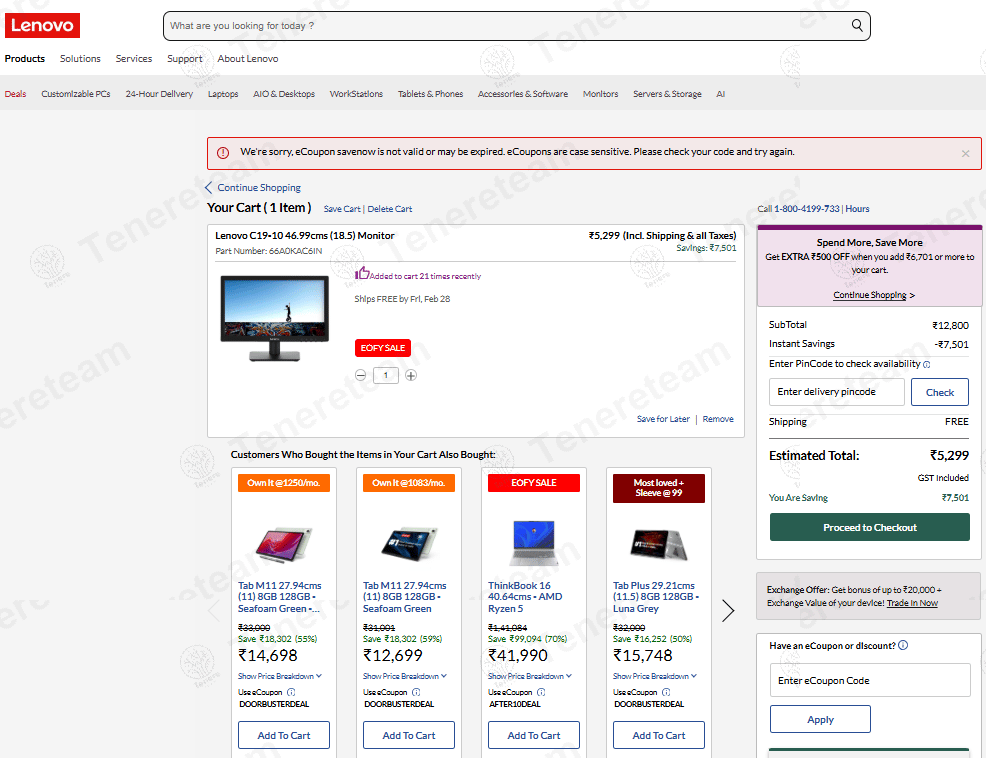986x758 pixels.
Task: Select Customizable PCs category
Action: coord(76,94)
